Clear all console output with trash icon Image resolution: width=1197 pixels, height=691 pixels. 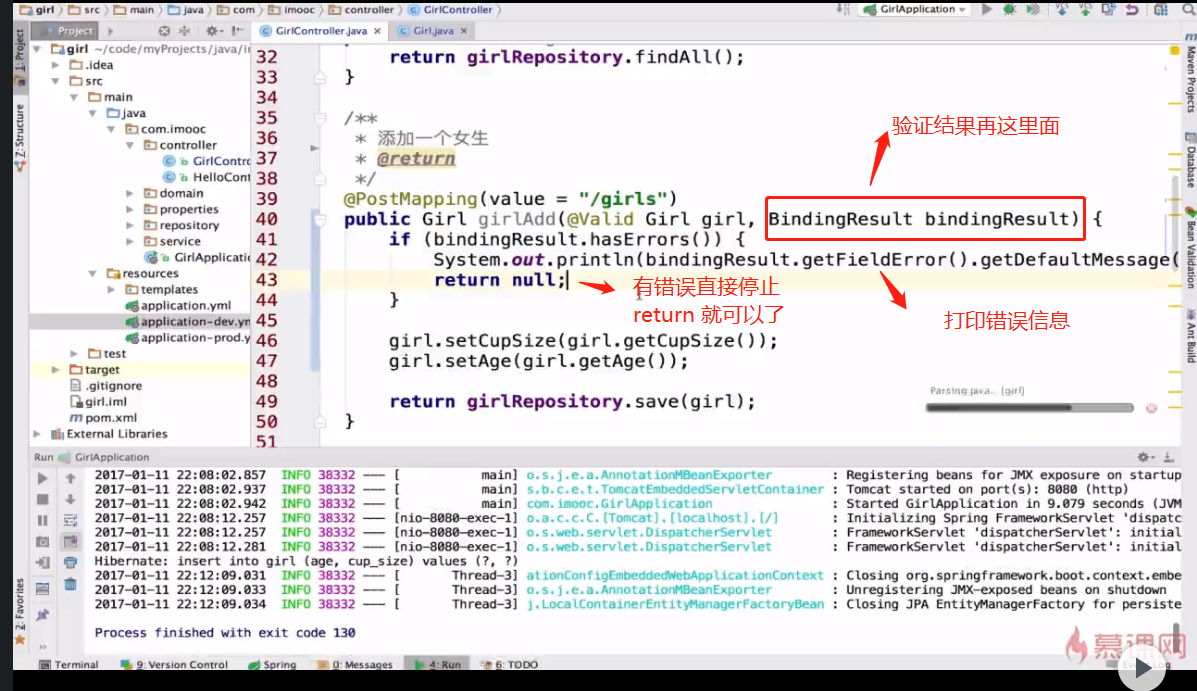(x=70, y=585)
